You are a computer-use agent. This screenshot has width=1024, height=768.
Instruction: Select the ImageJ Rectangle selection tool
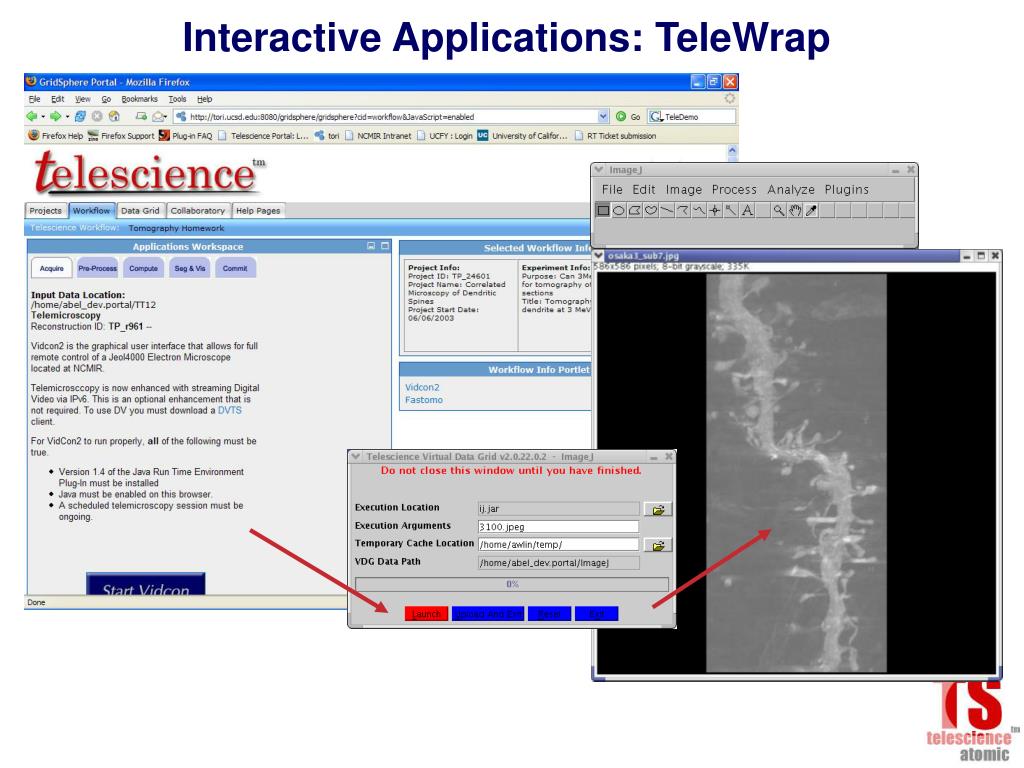(603, 210)
